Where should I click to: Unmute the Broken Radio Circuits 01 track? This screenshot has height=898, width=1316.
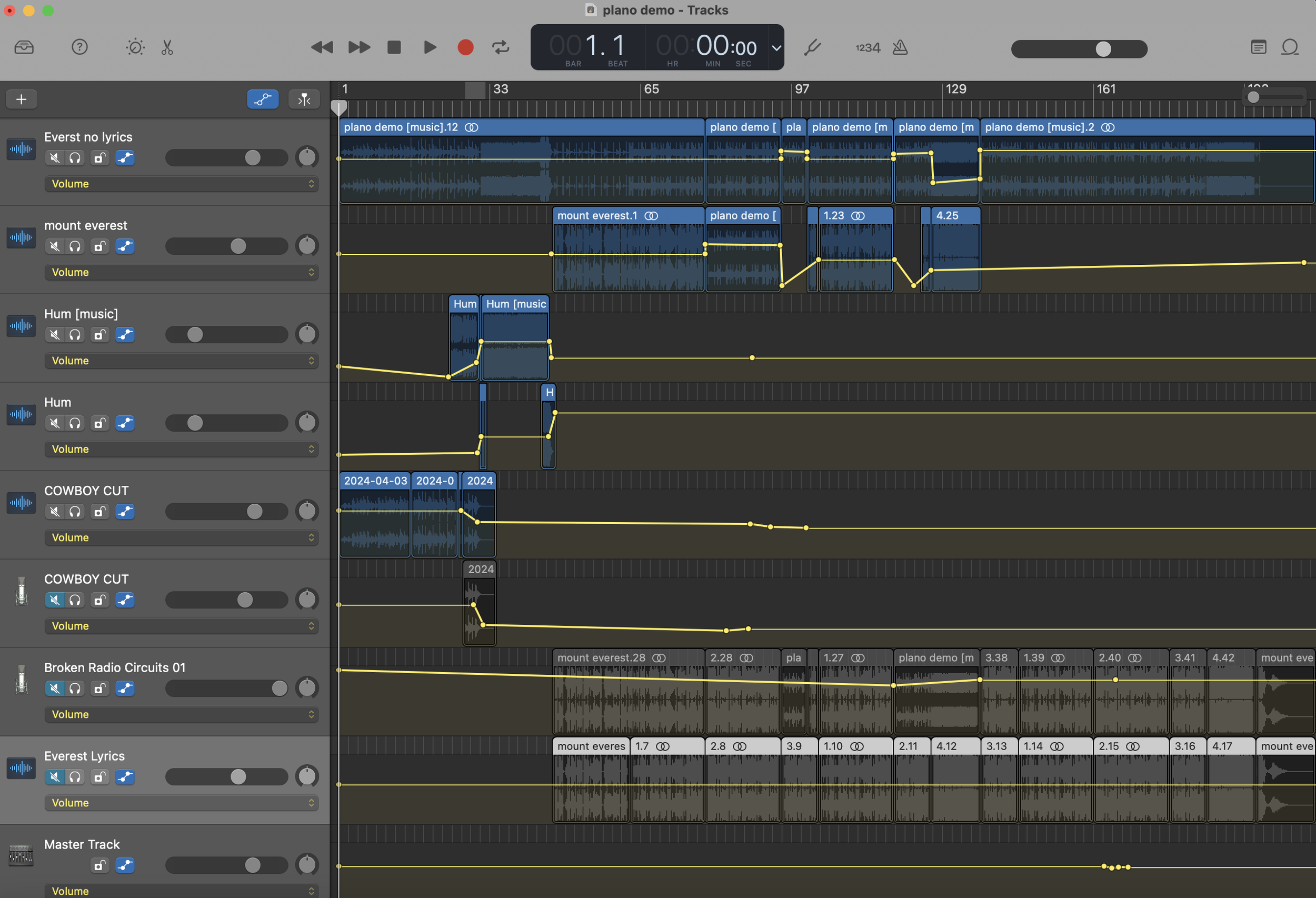pos(54,688)
